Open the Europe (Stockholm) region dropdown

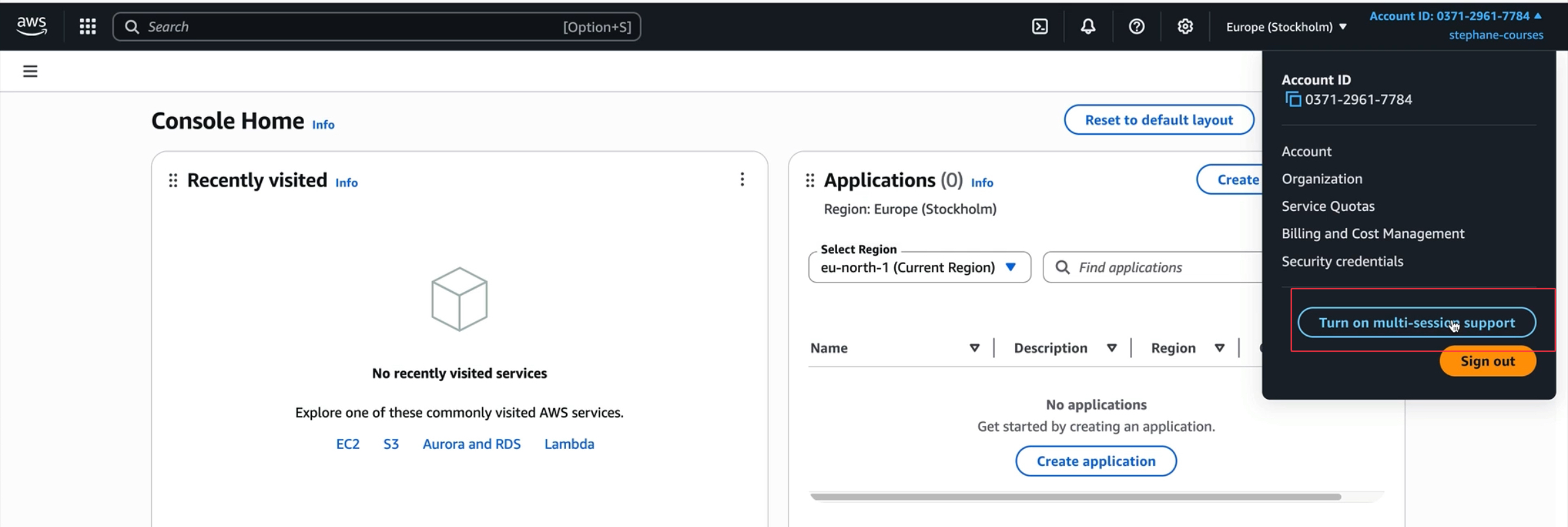pos(1286,27)
